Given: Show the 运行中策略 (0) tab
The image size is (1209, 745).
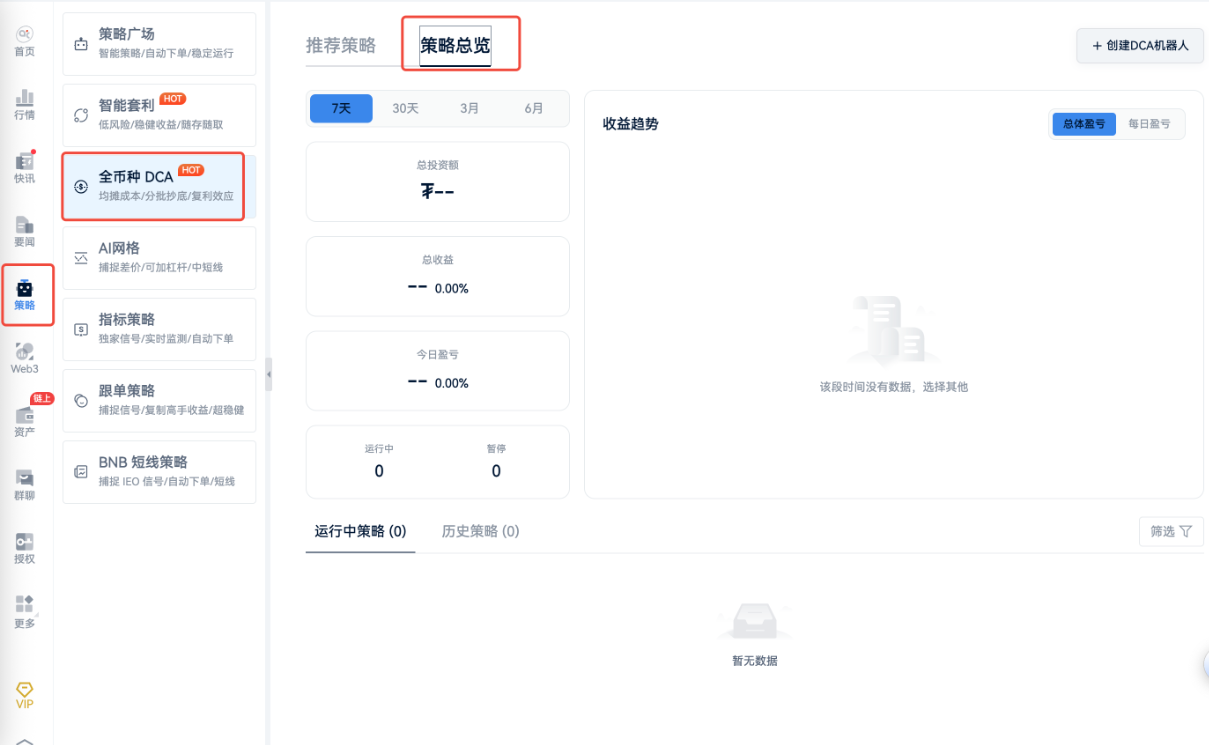Looking at the screenshot, I should (x=360, y=531).
